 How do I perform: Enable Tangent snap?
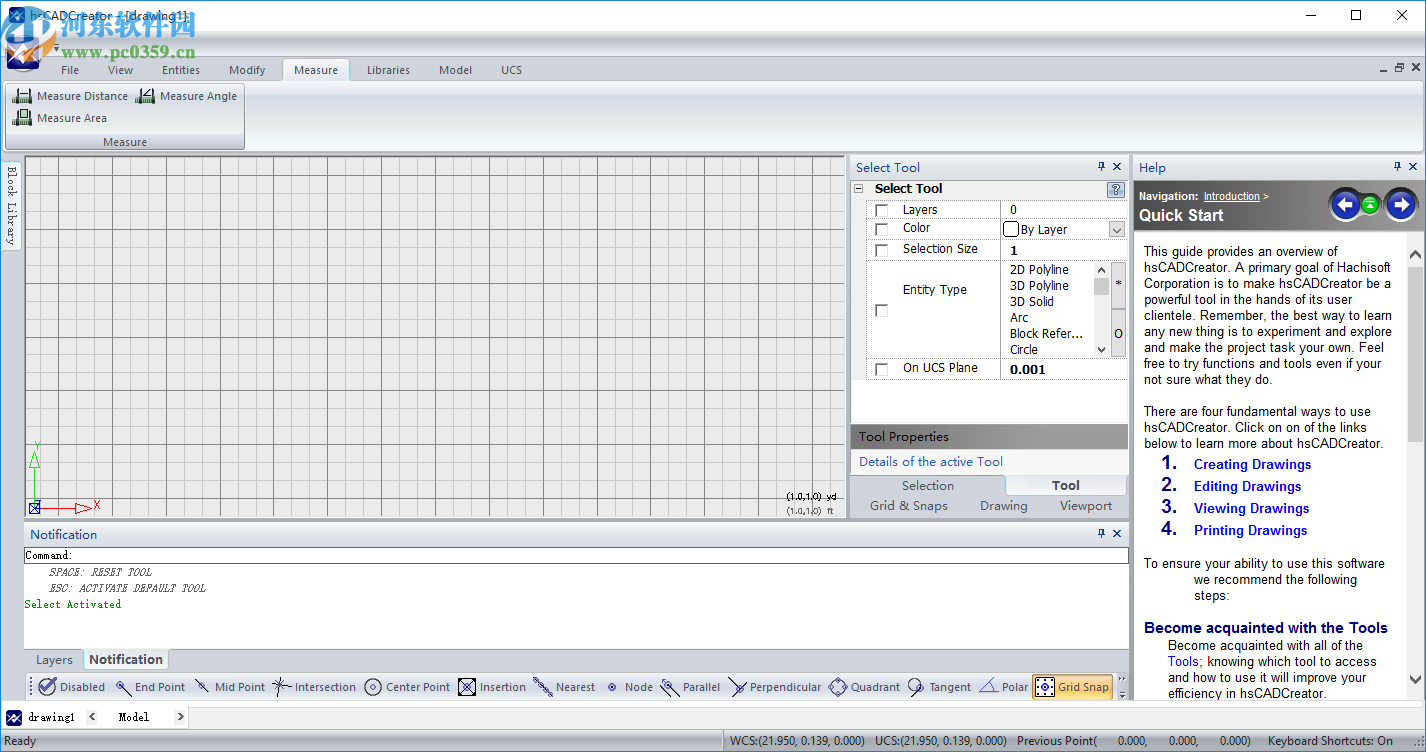pos(940,687)
